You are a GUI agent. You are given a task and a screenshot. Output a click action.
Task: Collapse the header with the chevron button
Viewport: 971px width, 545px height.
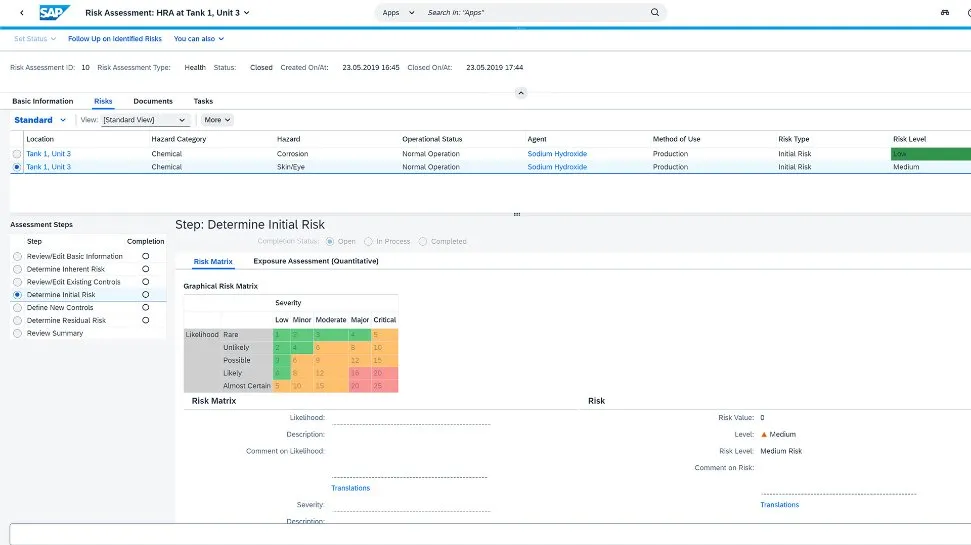coord(520,92)
